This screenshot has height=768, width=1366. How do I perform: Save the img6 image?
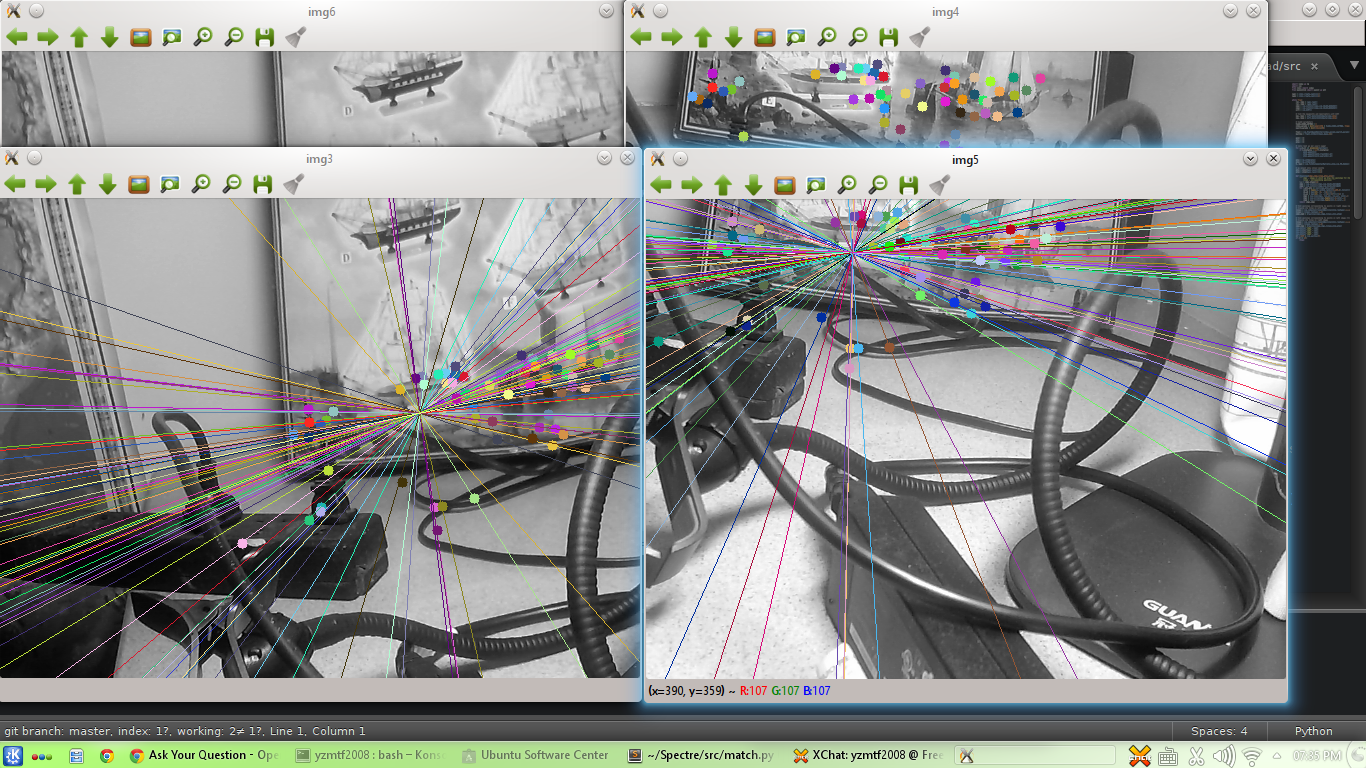point(265,37)
